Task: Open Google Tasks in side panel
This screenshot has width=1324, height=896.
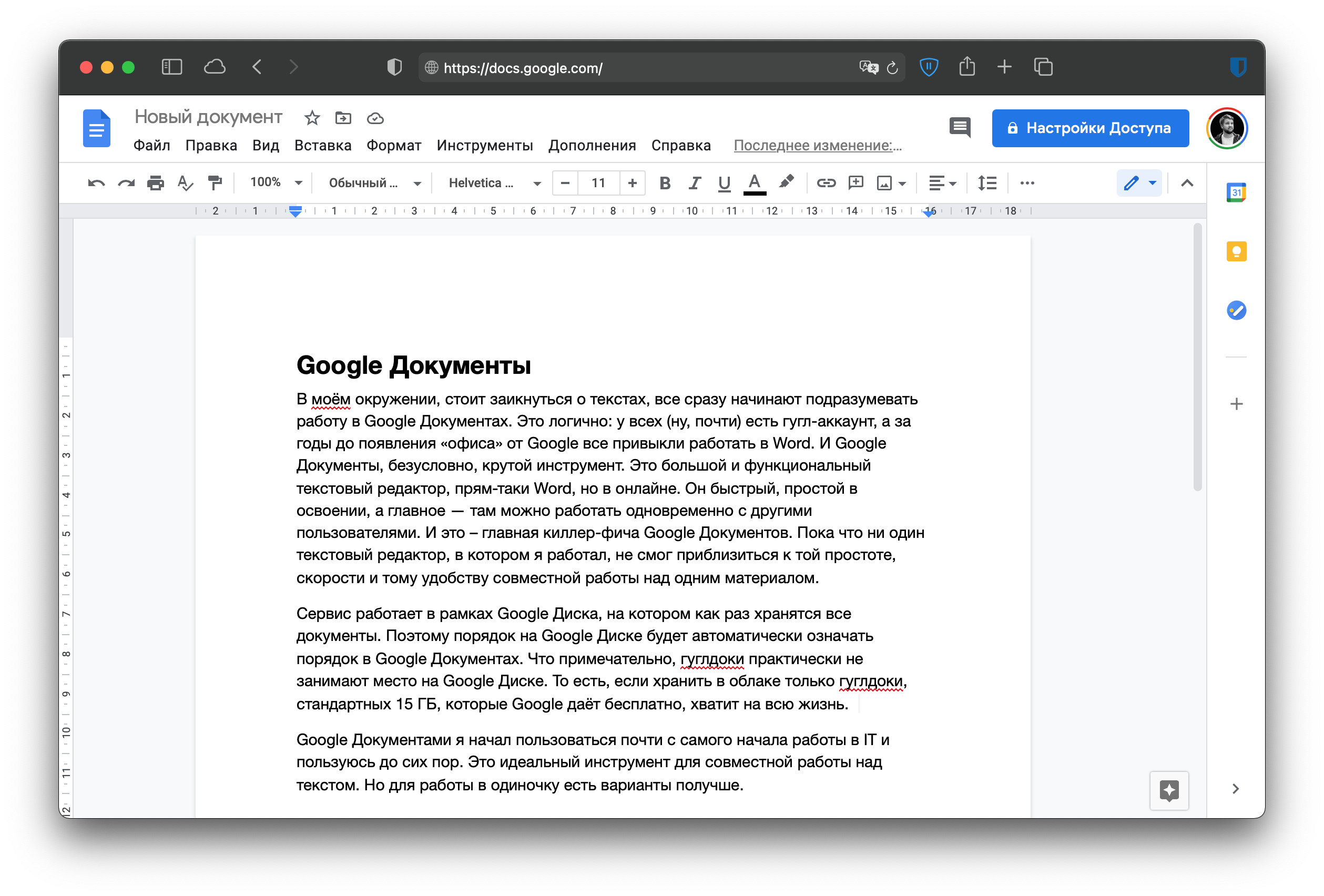Action: pos(1236,310)
